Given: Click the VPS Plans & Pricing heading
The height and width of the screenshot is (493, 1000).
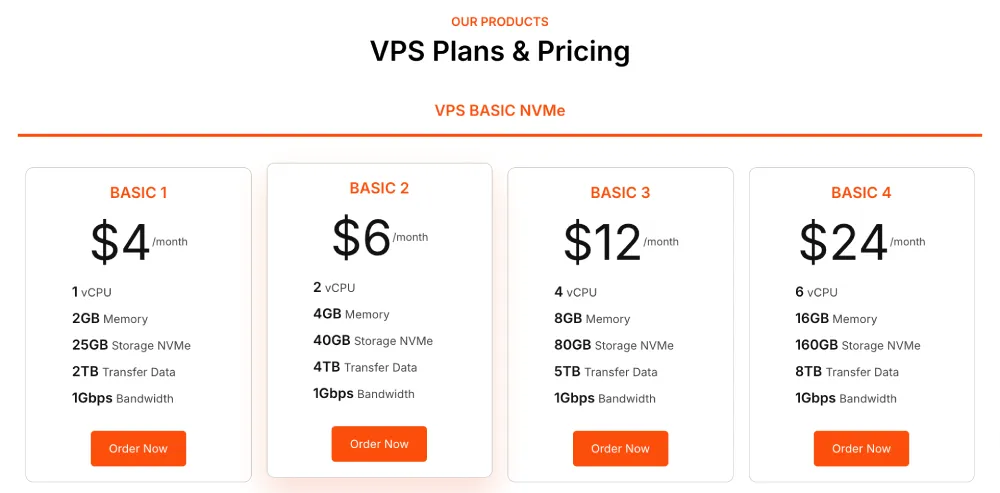Looking at the screenshot, I should pyautogui.click(x=500, y=51).
